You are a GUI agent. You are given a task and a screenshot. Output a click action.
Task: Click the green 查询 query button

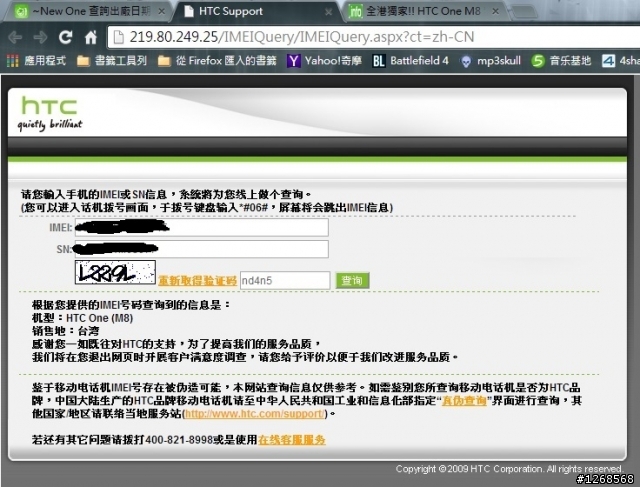point(352,280)
